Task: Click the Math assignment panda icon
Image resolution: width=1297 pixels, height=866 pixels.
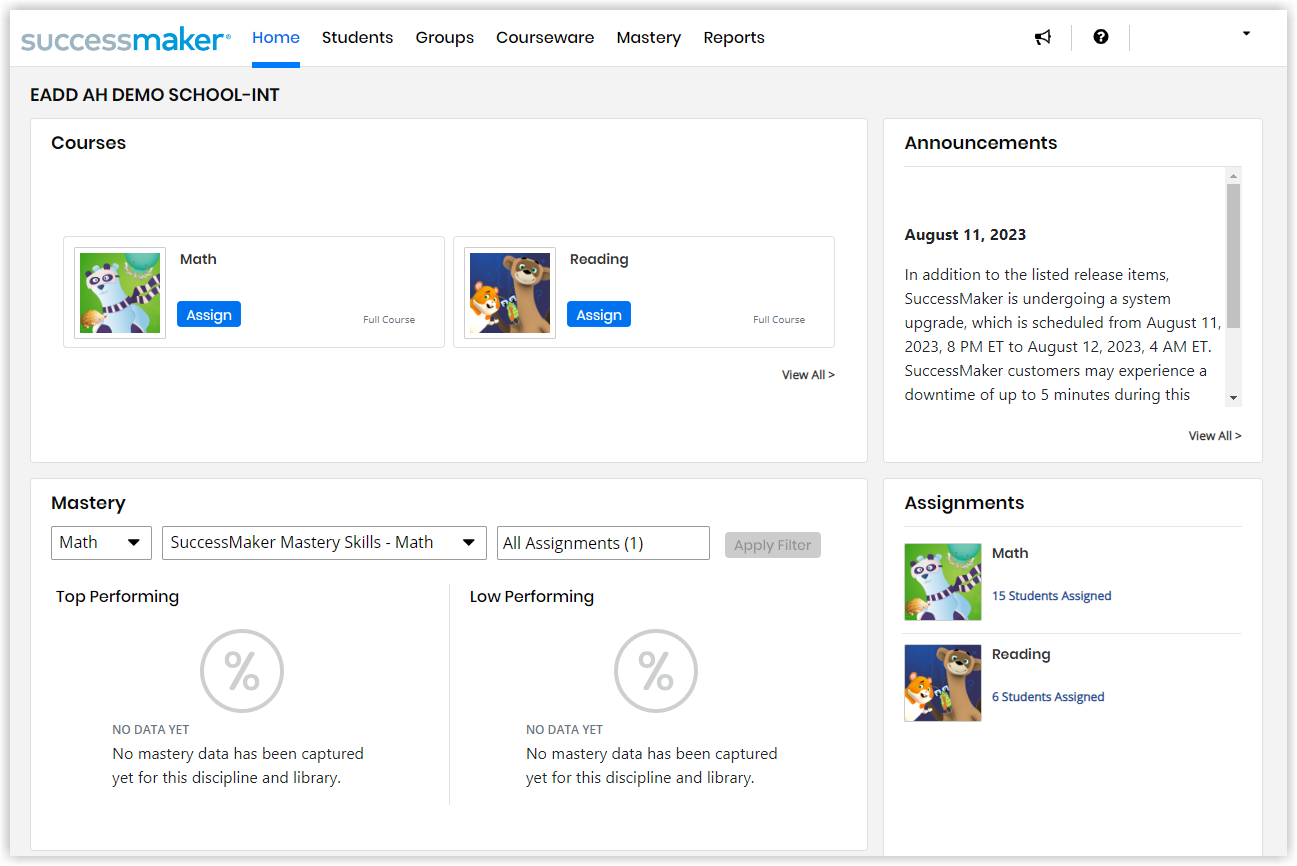Action: 942,581
